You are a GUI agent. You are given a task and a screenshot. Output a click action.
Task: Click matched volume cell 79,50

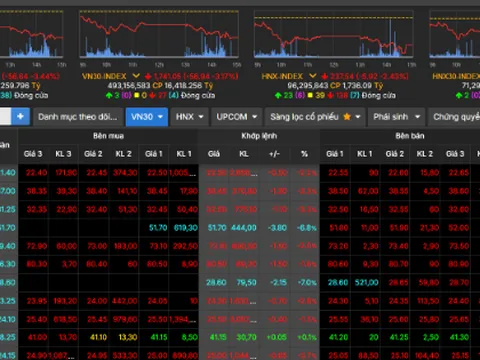(x=246, y=283)
